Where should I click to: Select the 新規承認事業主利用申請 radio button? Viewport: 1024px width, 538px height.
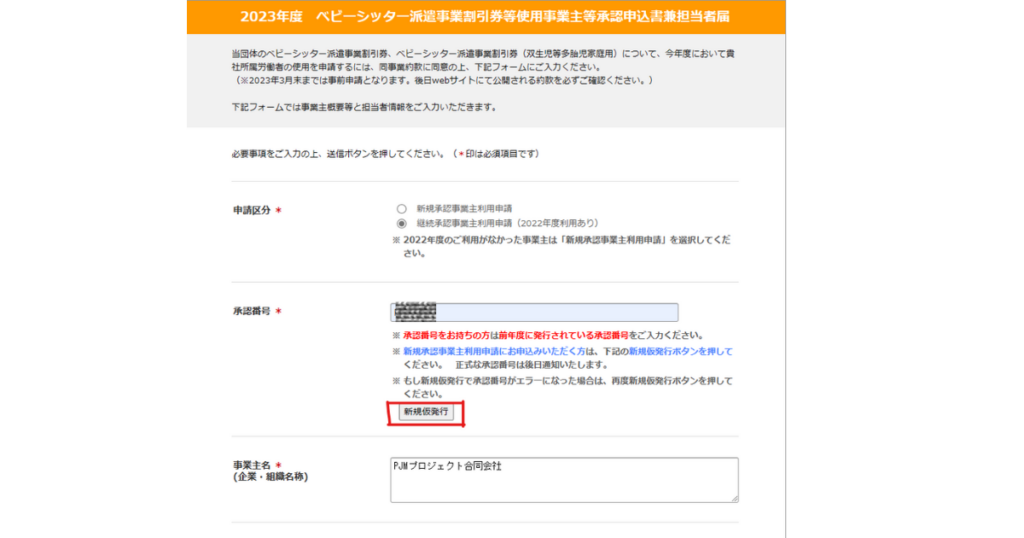point(401,208)
